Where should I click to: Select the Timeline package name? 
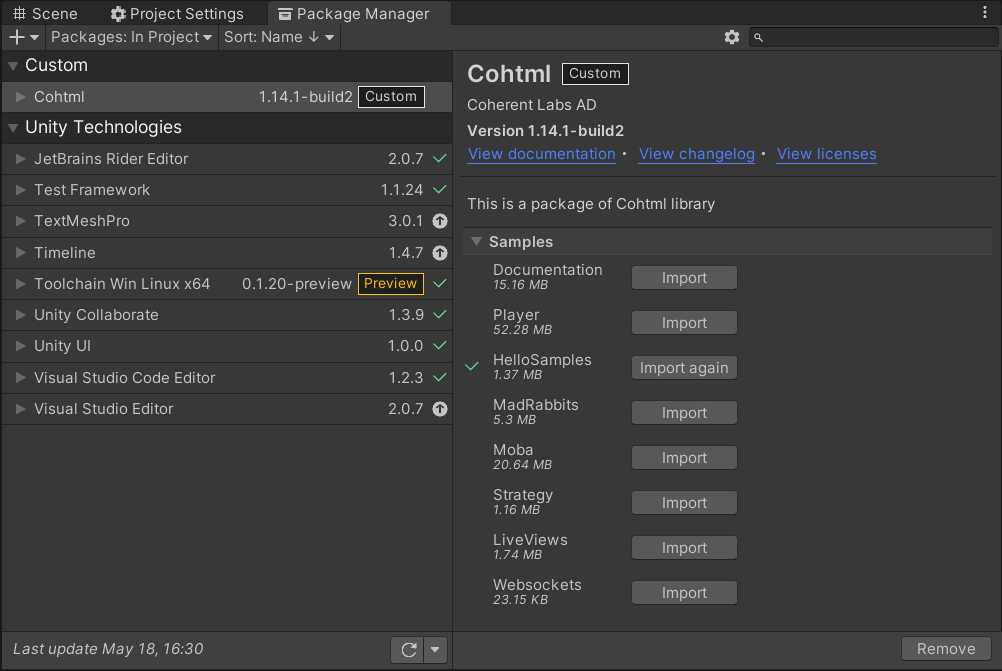pyautogui.click(x=65, y=252)
